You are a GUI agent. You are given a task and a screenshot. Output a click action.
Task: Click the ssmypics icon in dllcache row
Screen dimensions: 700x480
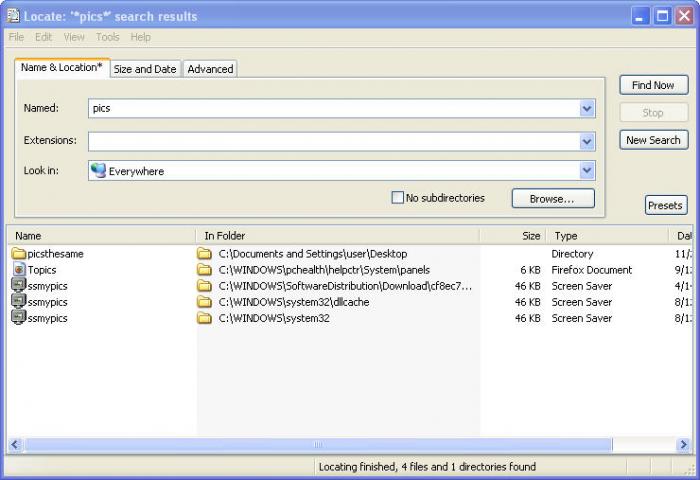(19, 301)
